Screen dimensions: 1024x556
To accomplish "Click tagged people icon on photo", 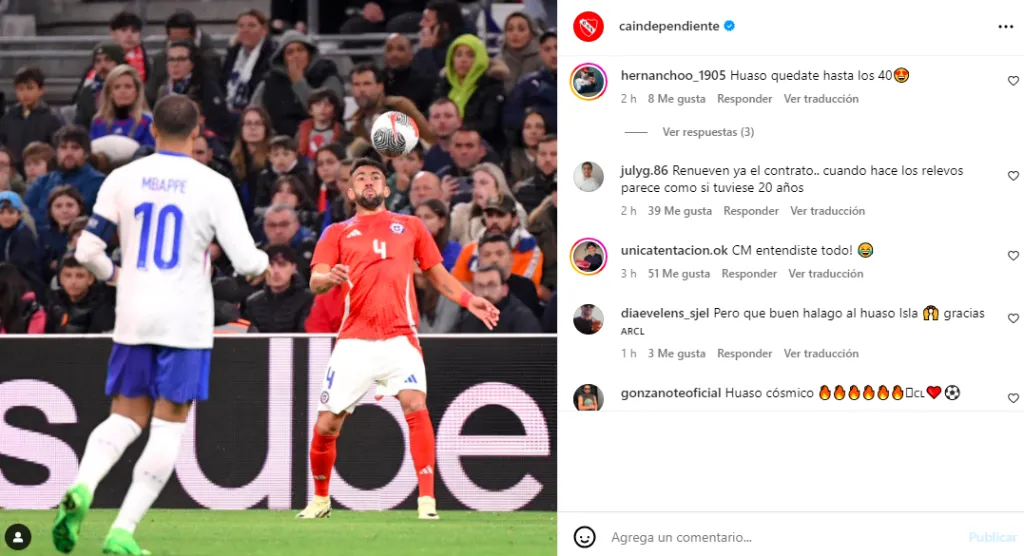I will tap(18, 537).
